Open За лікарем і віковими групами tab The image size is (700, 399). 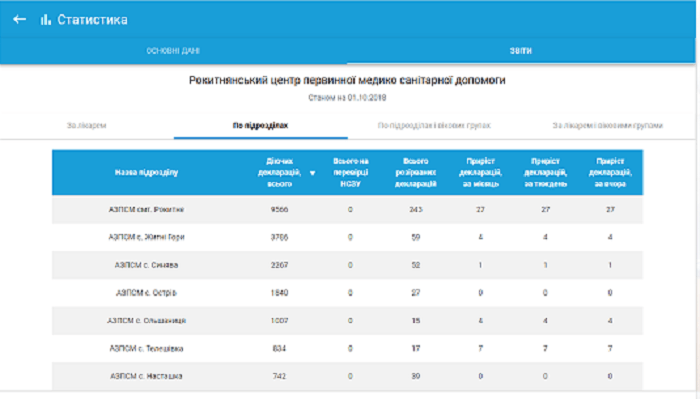[x=608, y=125]
